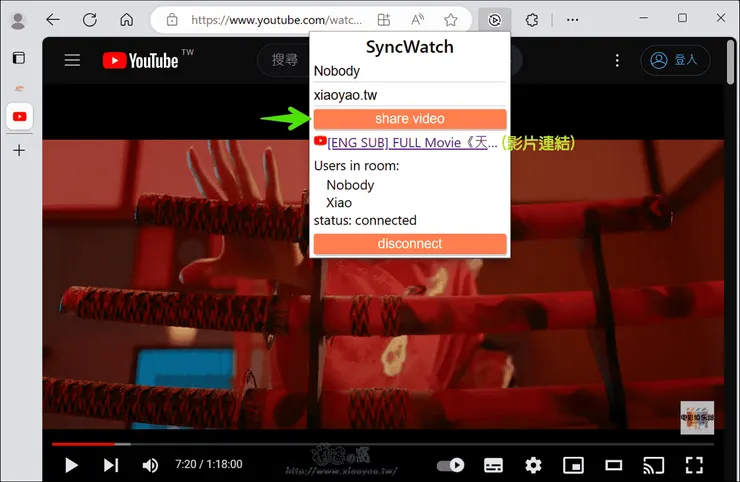Viewport: 740px width, 482px height.
Task: Click the small pinned tab icon above YouTube tab
Action: click(19, 88)
